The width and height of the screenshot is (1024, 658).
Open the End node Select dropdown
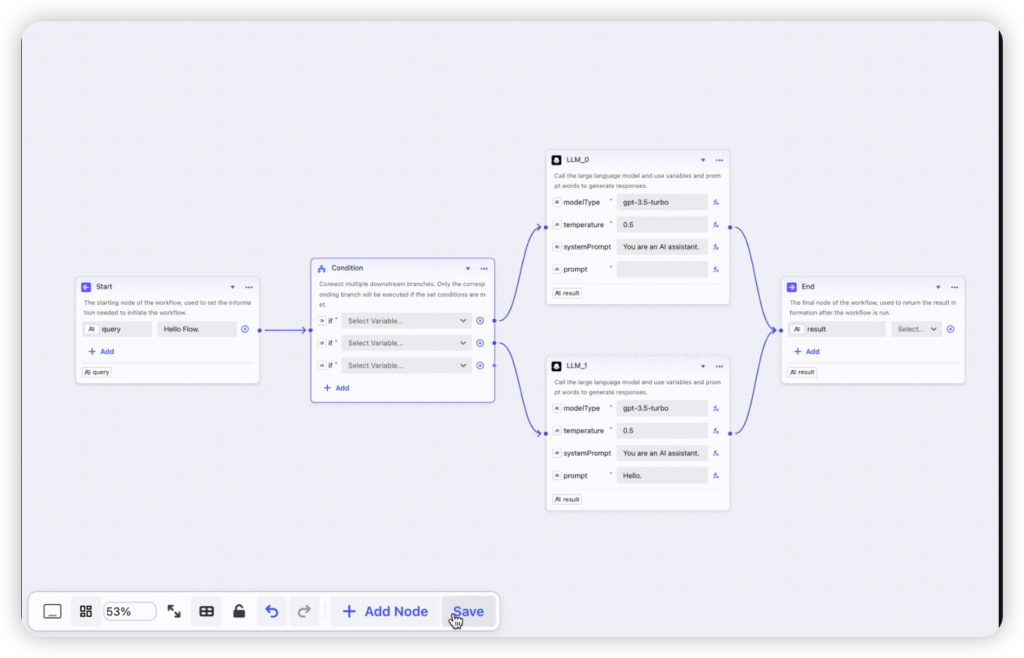point(916,329)
